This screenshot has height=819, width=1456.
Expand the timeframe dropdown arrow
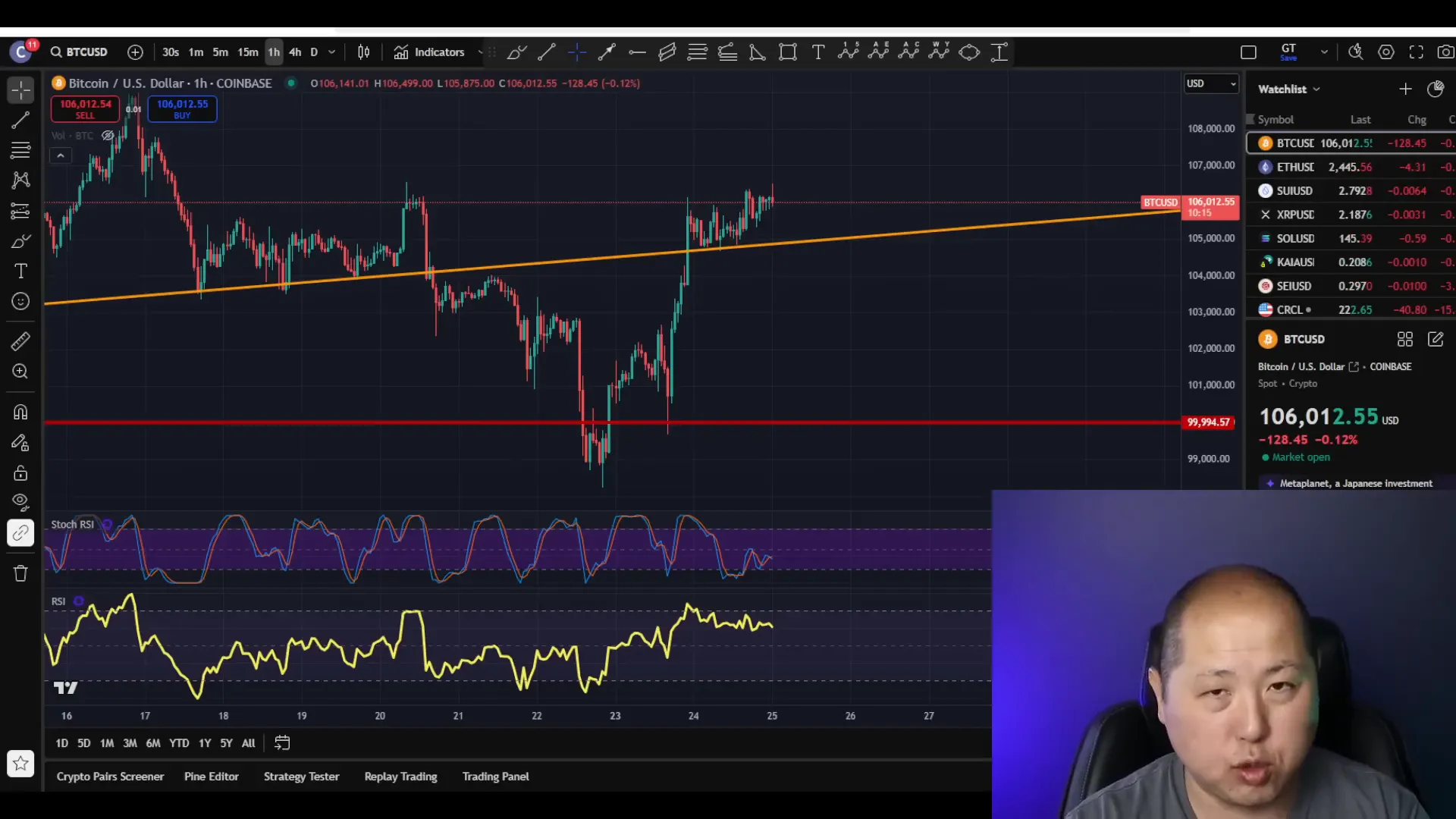(331, 52)
